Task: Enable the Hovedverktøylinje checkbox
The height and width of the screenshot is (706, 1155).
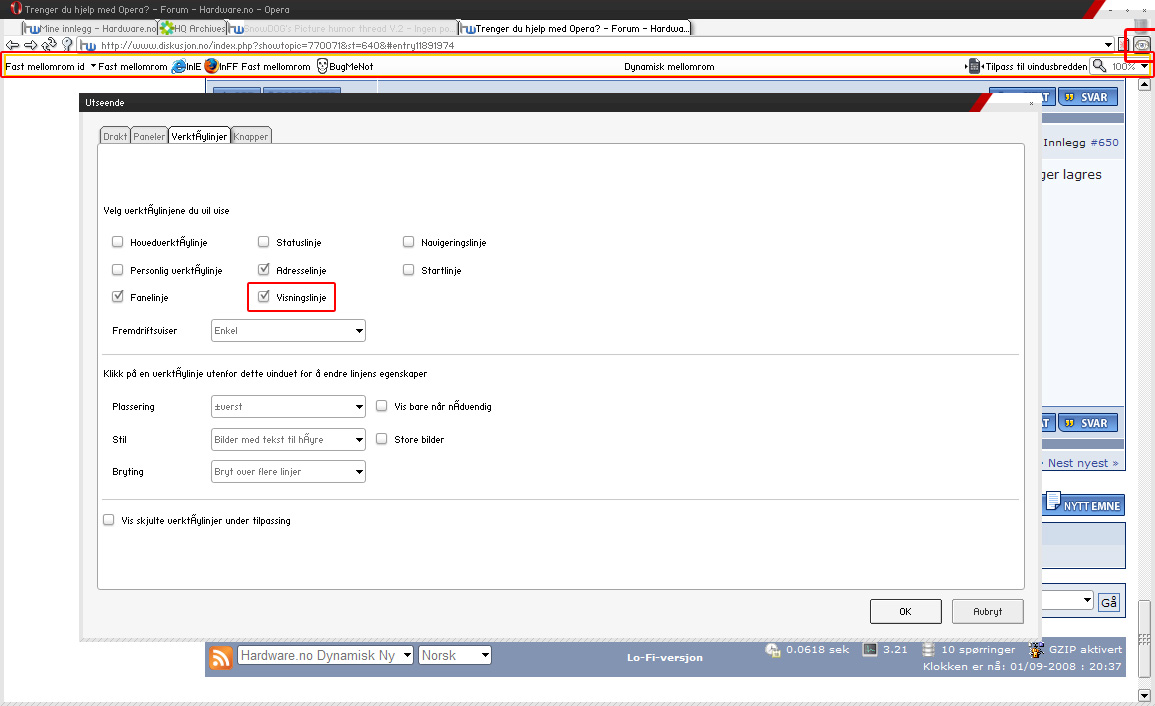Action: 117,242
